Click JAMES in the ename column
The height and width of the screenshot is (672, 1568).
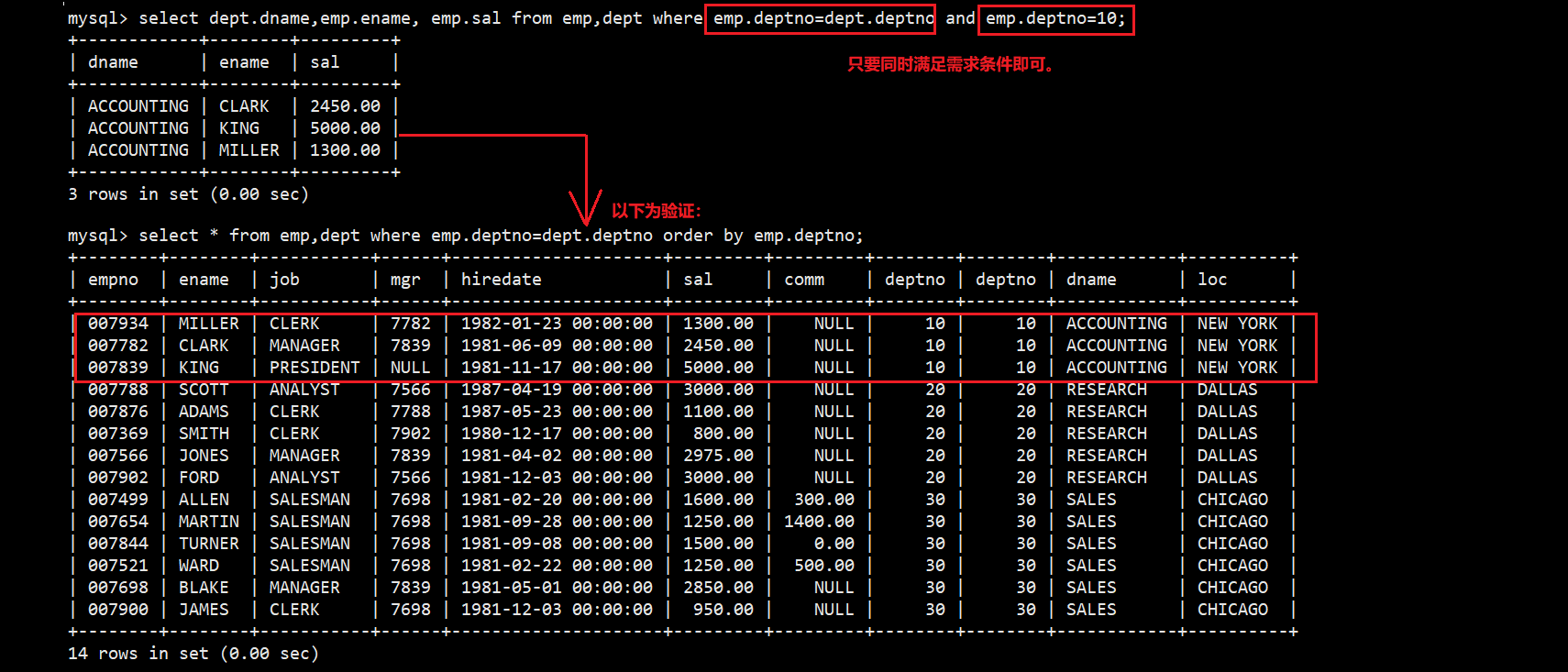[x=204, y=610]
